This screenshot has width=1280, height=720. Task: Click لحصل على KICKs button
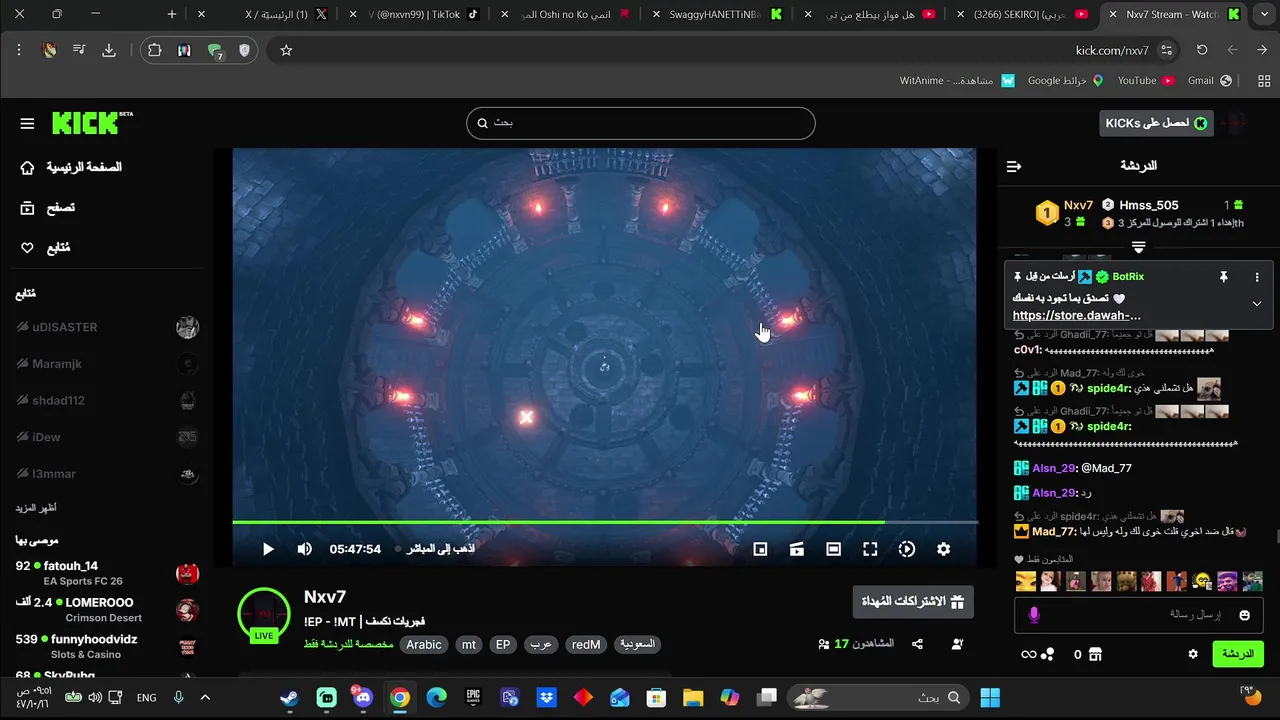[1156, 123]
